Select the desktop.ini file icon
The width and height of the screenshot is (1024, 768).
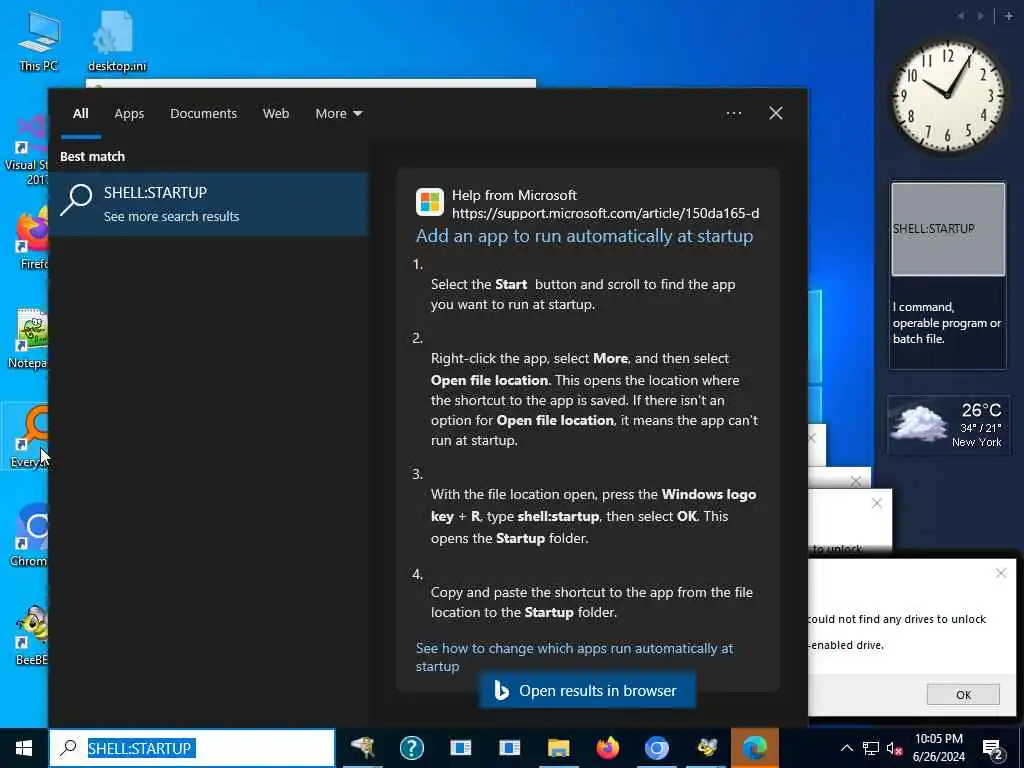tap(117, 40)
